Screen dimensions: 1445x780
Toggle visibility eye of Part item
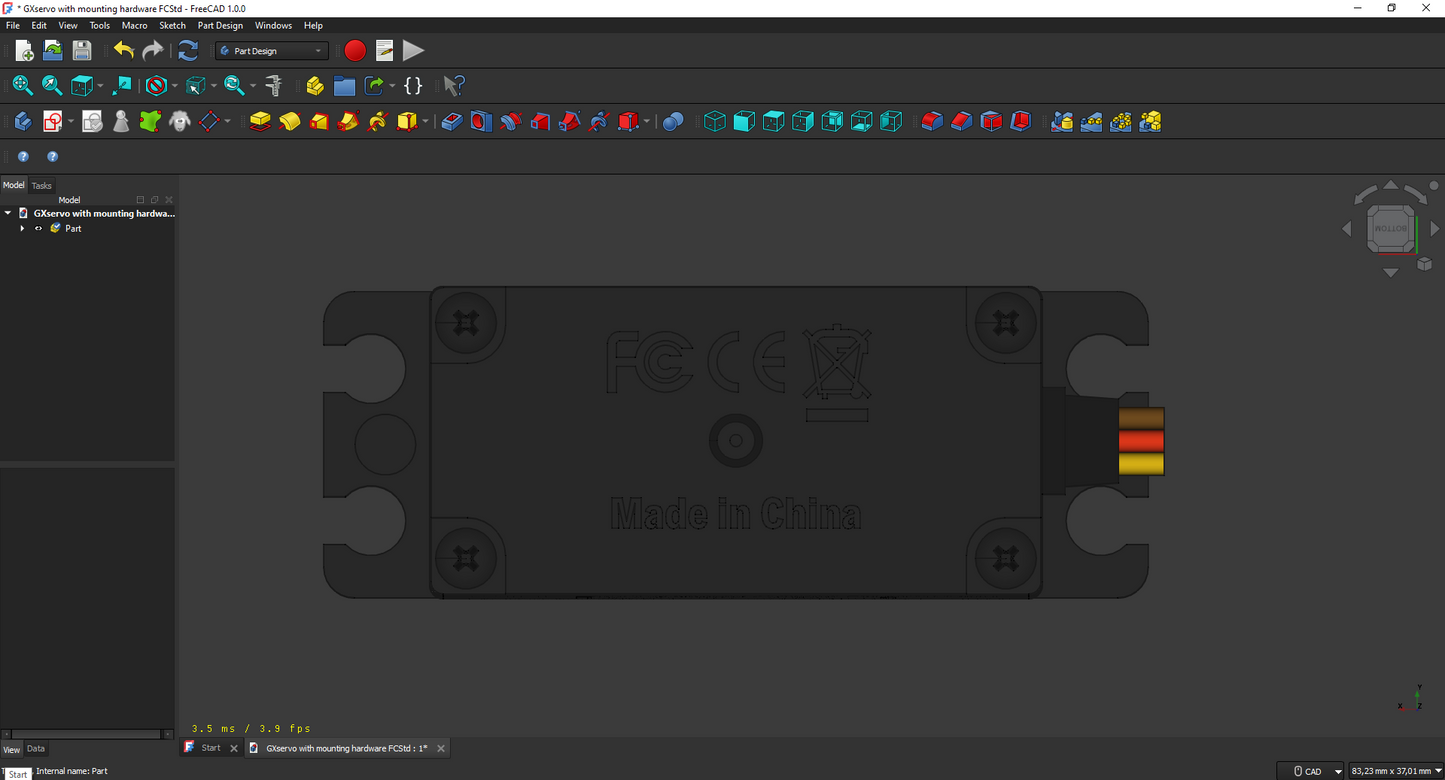[39, 229]
